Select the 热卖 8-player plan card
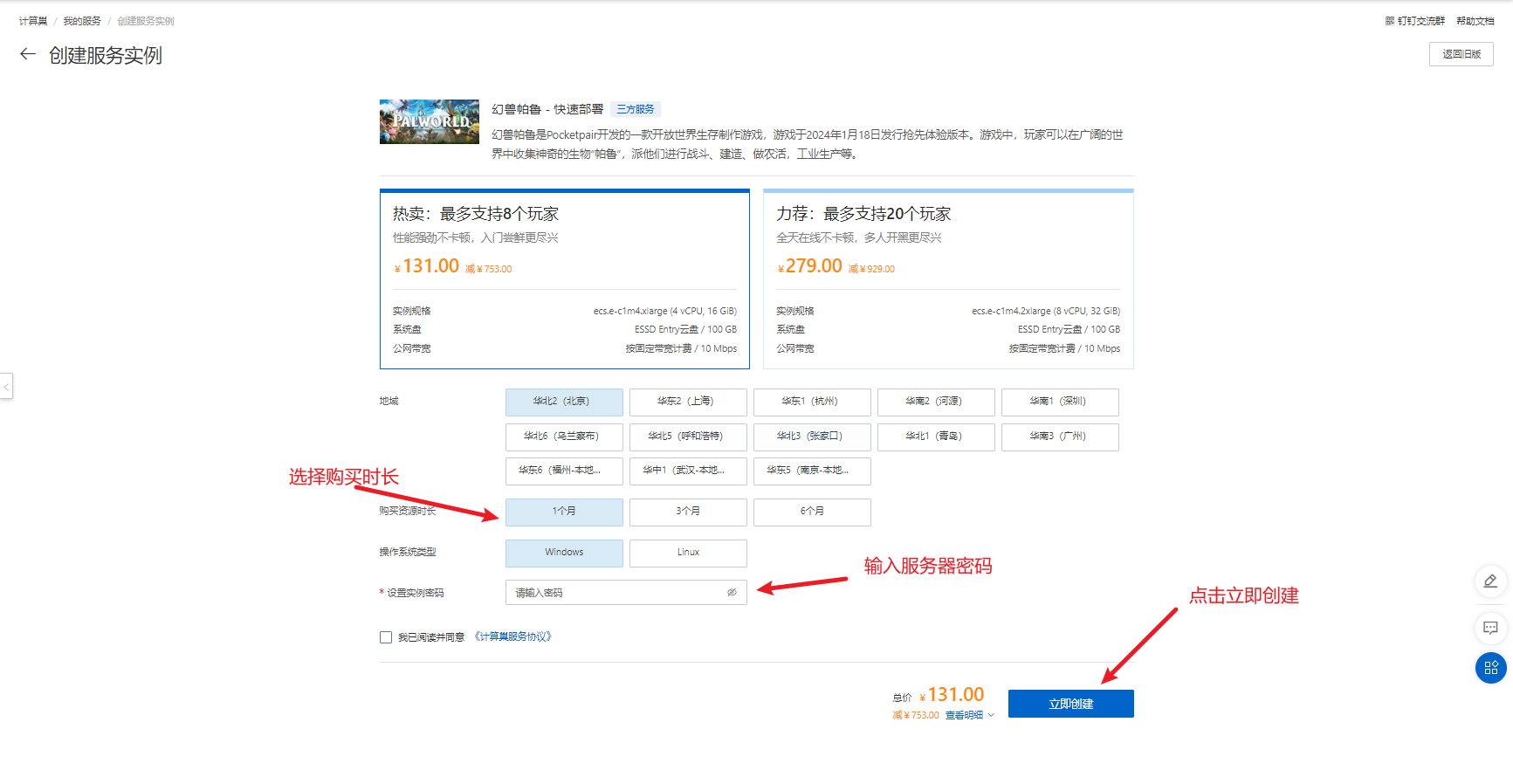This screenshot has width=1513, height=784. point(565,279)
